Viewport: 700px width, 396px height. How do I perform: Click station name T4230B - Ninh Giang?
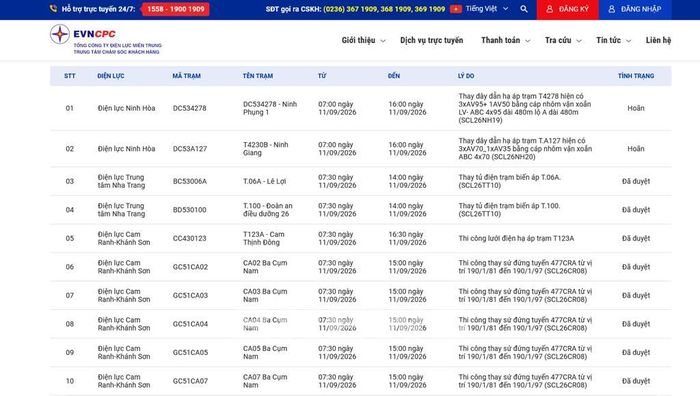[266, 149]
